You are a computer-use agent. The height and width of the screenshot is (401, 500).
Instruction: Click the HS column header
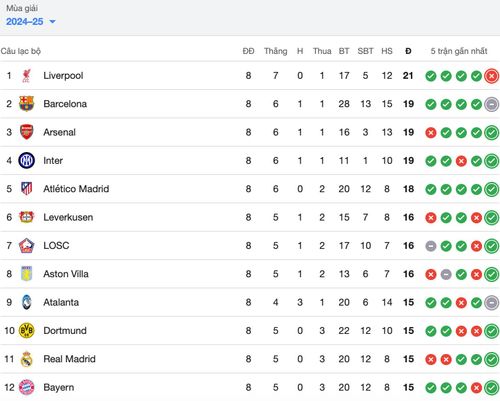387,51
